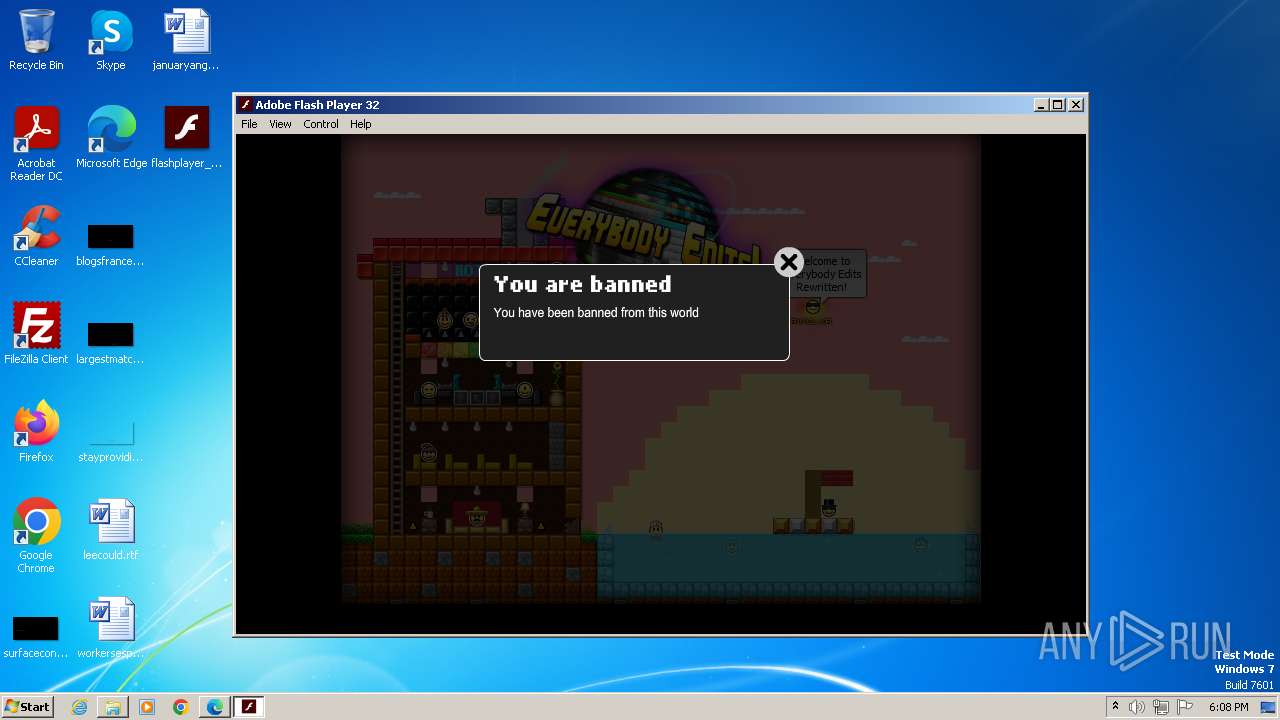
Task: Open the View menu in Flash Player
Action: [280, 124]
